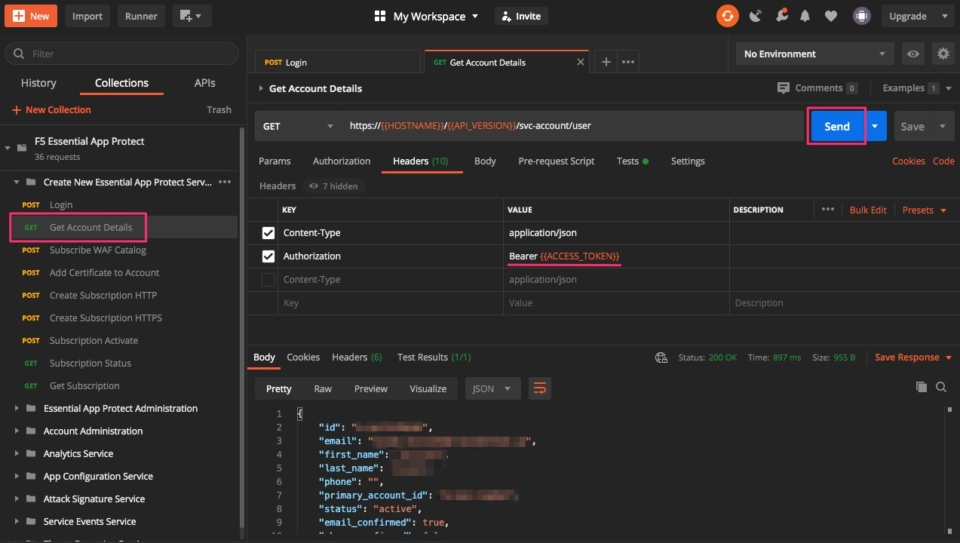Click the New button

click(31, 16)
